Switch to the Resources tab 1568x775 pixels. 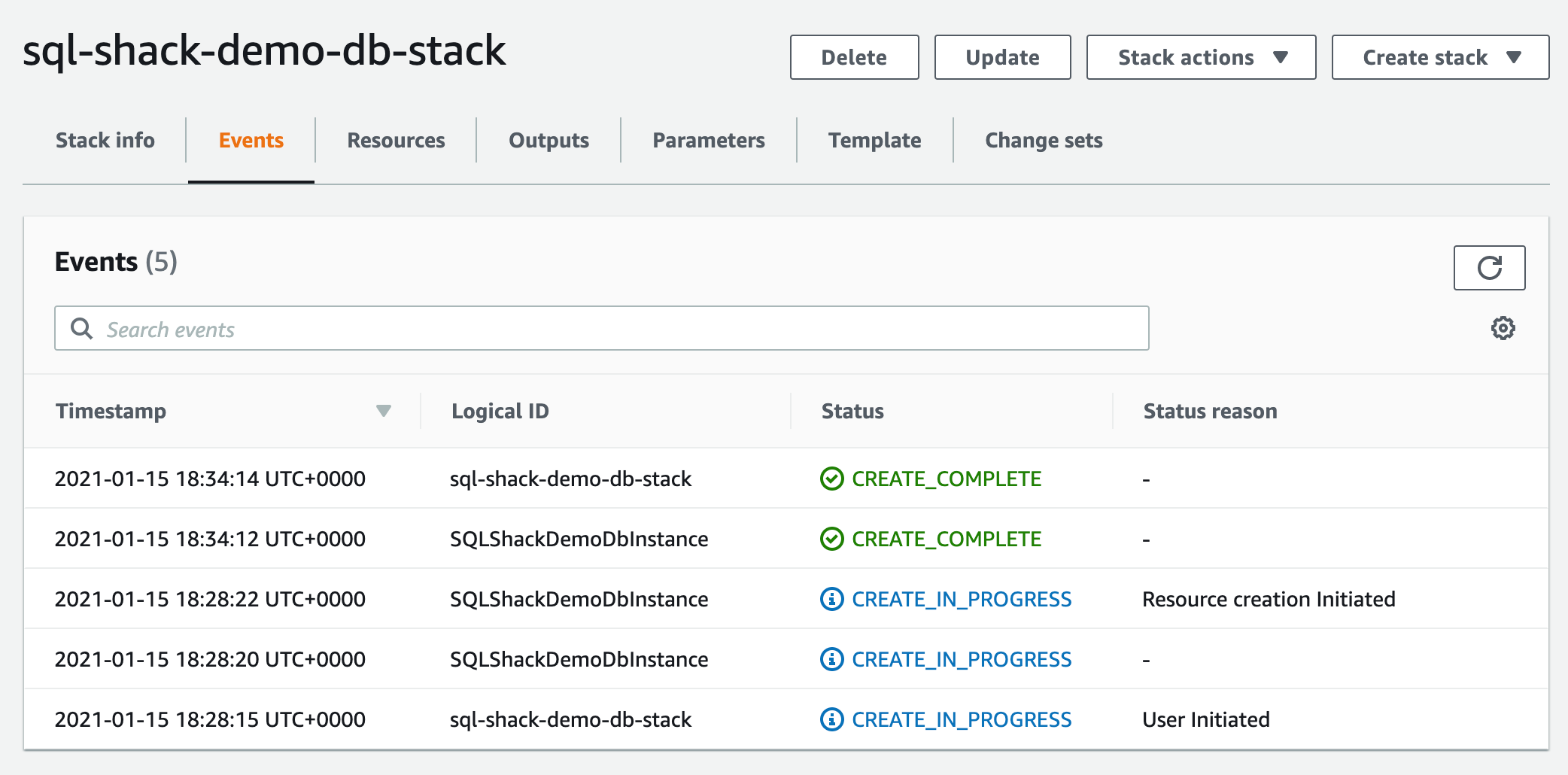click(396, 141)
